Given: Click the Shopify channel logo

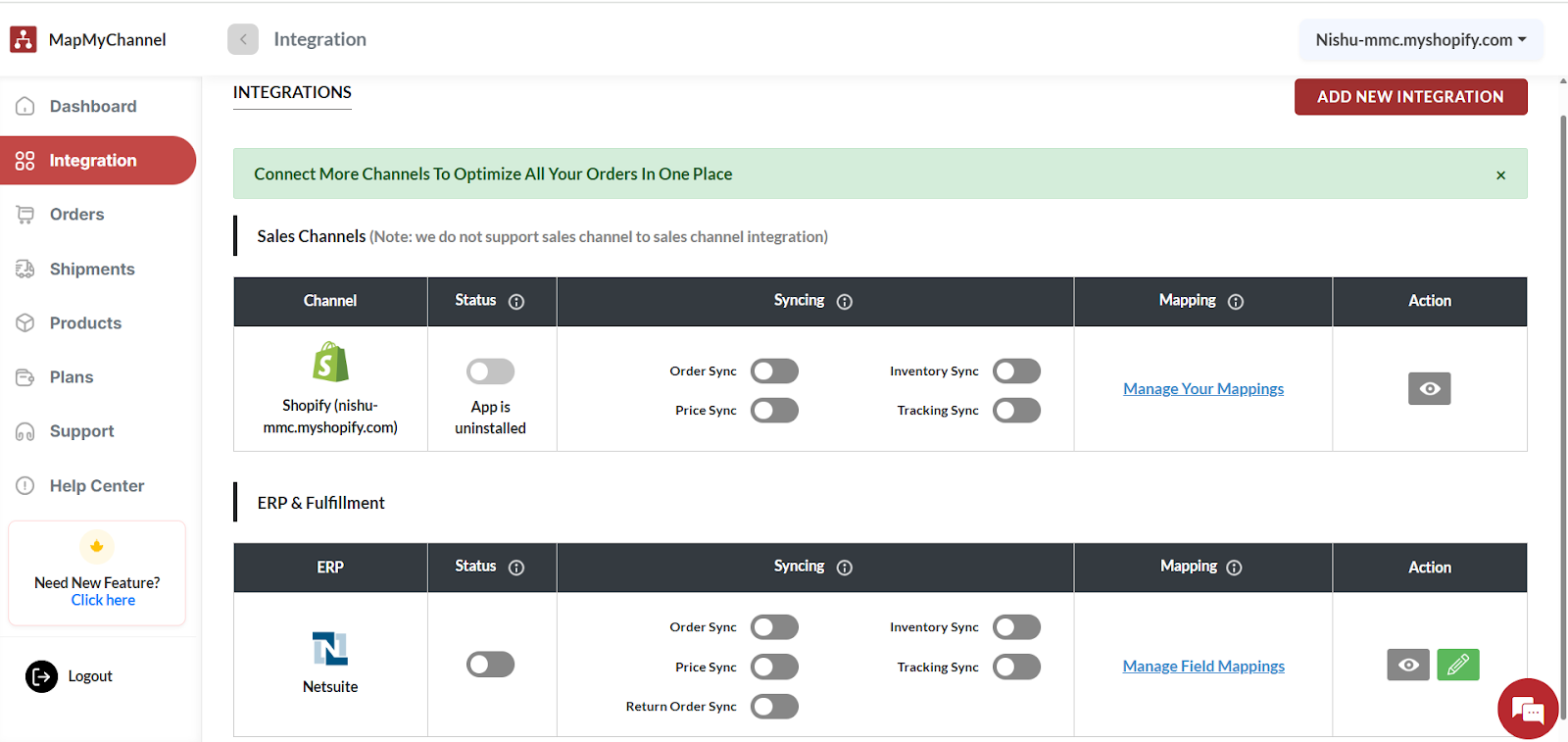Looking at the screenshot, I should tap(330, 363).
